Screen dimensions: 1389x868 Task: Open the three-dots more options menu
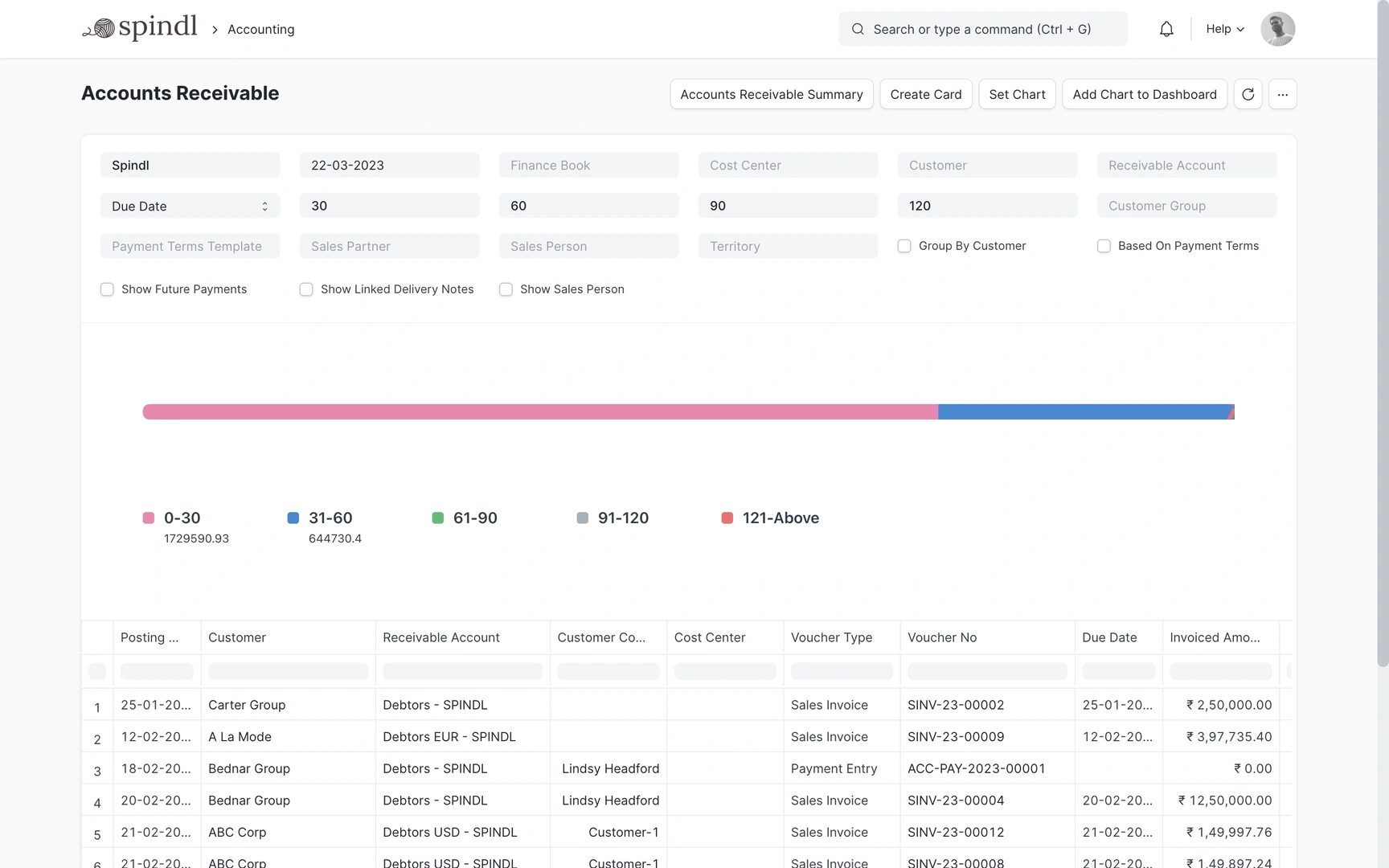1282,94
